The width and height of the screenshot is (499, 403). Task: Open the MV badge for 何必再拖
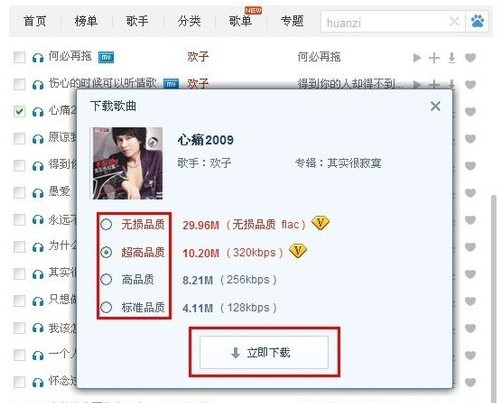[106, 57]
